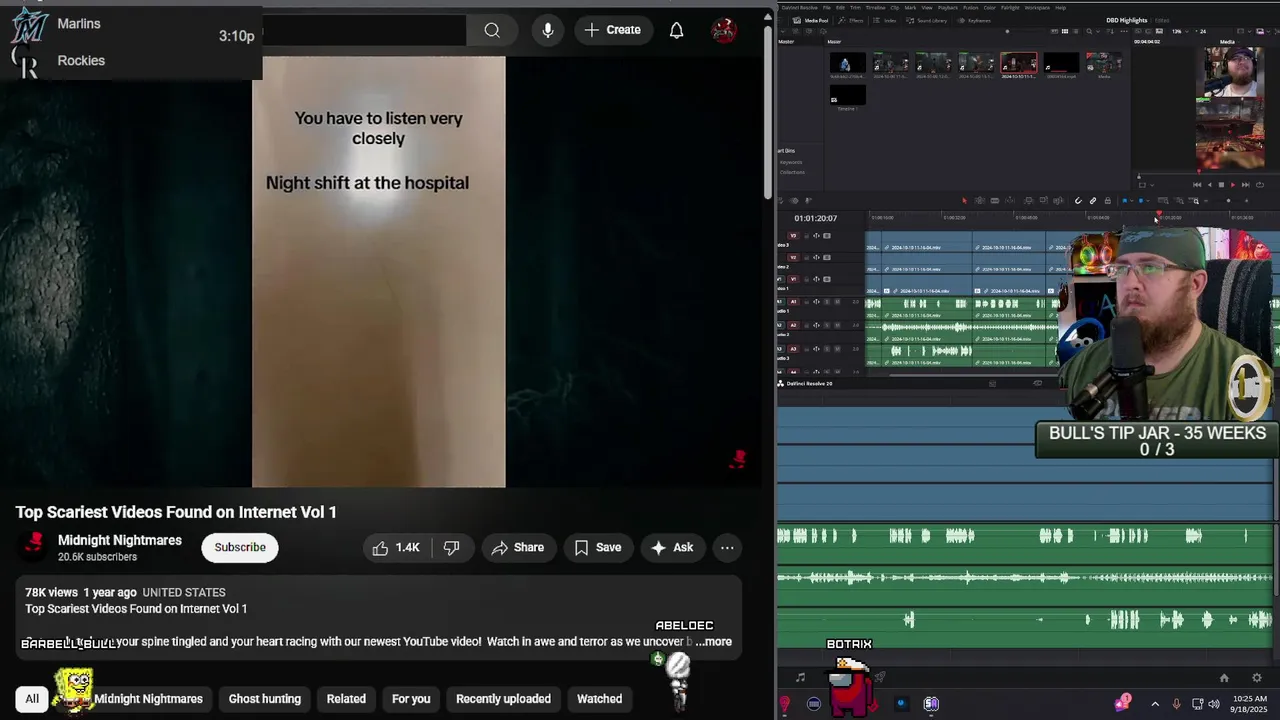Screen dimensions: 1280x720
Task: Open the YouTube account avatar menu
Action: (724, 30)
